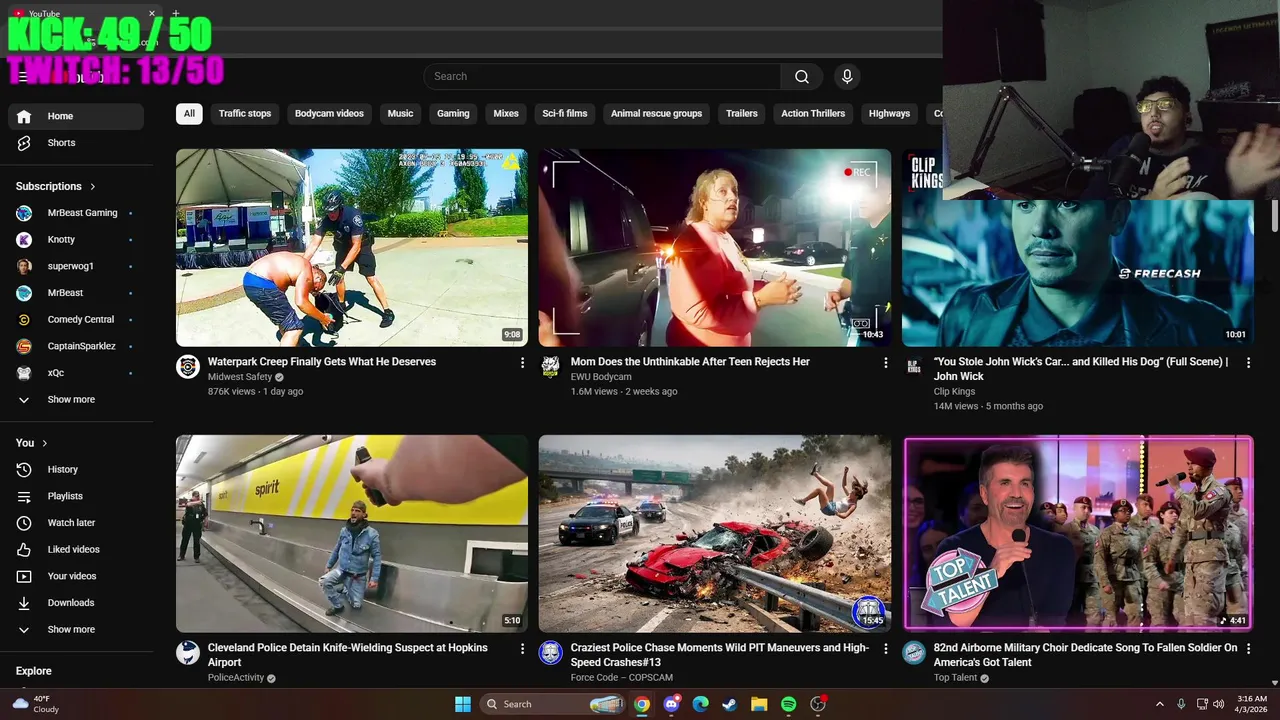Viewport: 1280px width, 720px height.
Task: Open the red car crash thumbnail
Action: (x=715, y=533)
